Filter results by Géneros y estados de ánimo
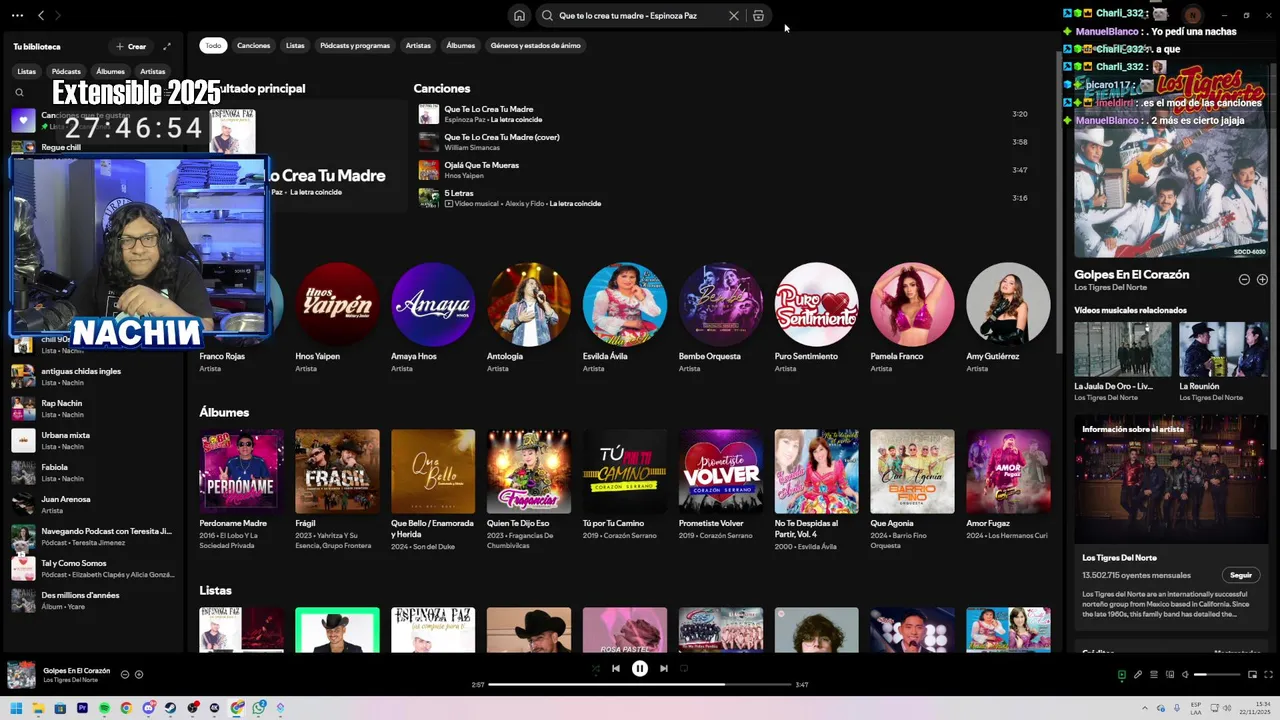The width and height of the screenshot is (1280, 720). coord(535,45)
